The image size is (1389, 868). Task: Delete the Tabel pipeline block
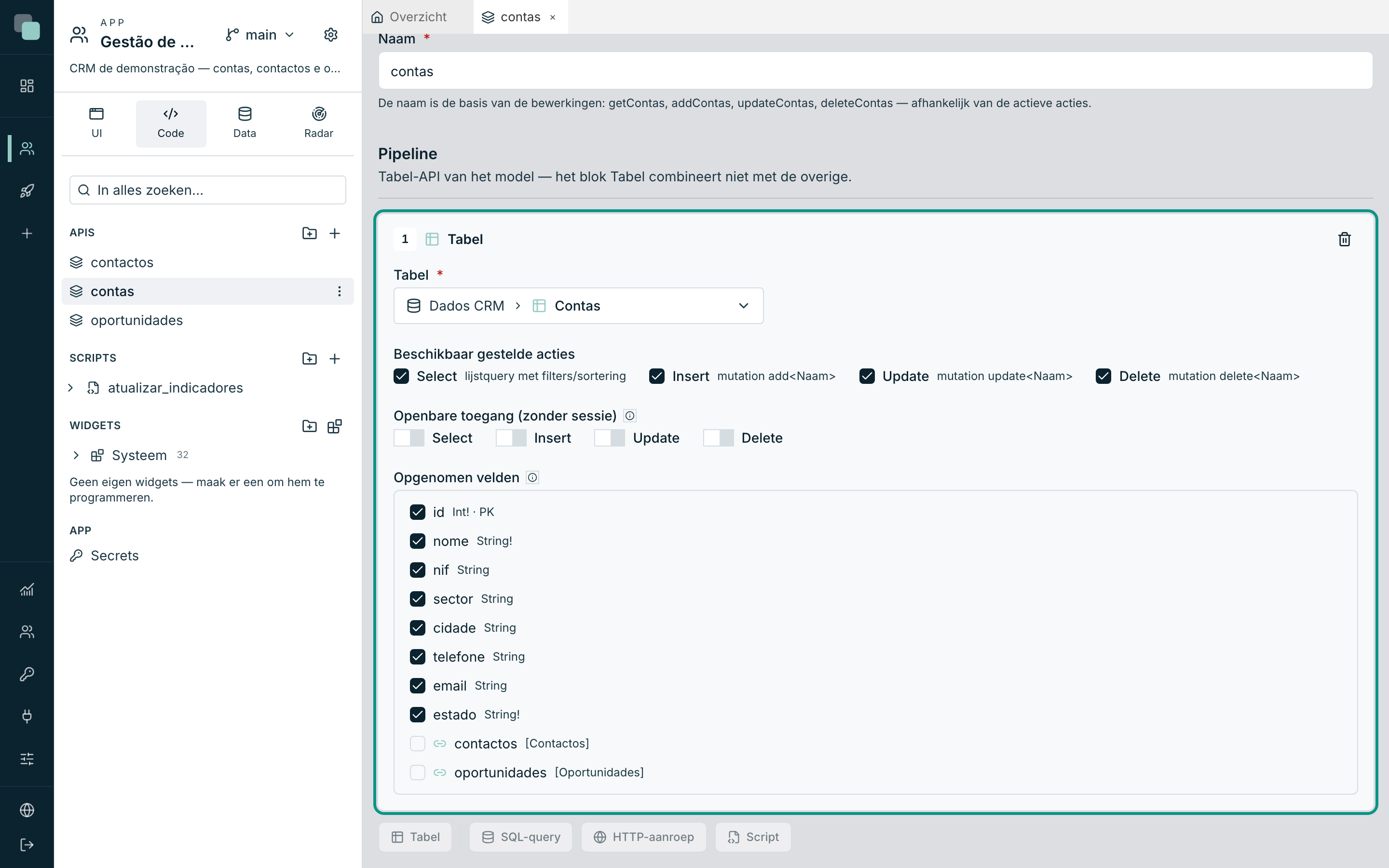click(1344, 239)
